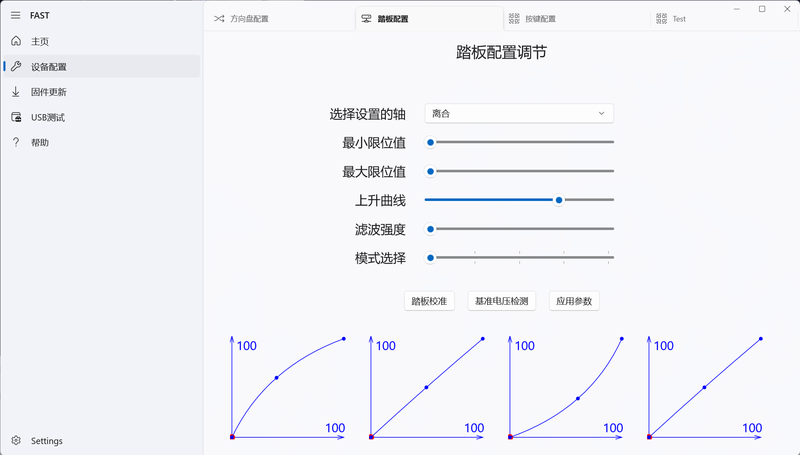Click the 踏板校准 button
This screenshot has height=455, width=800.
429,301
